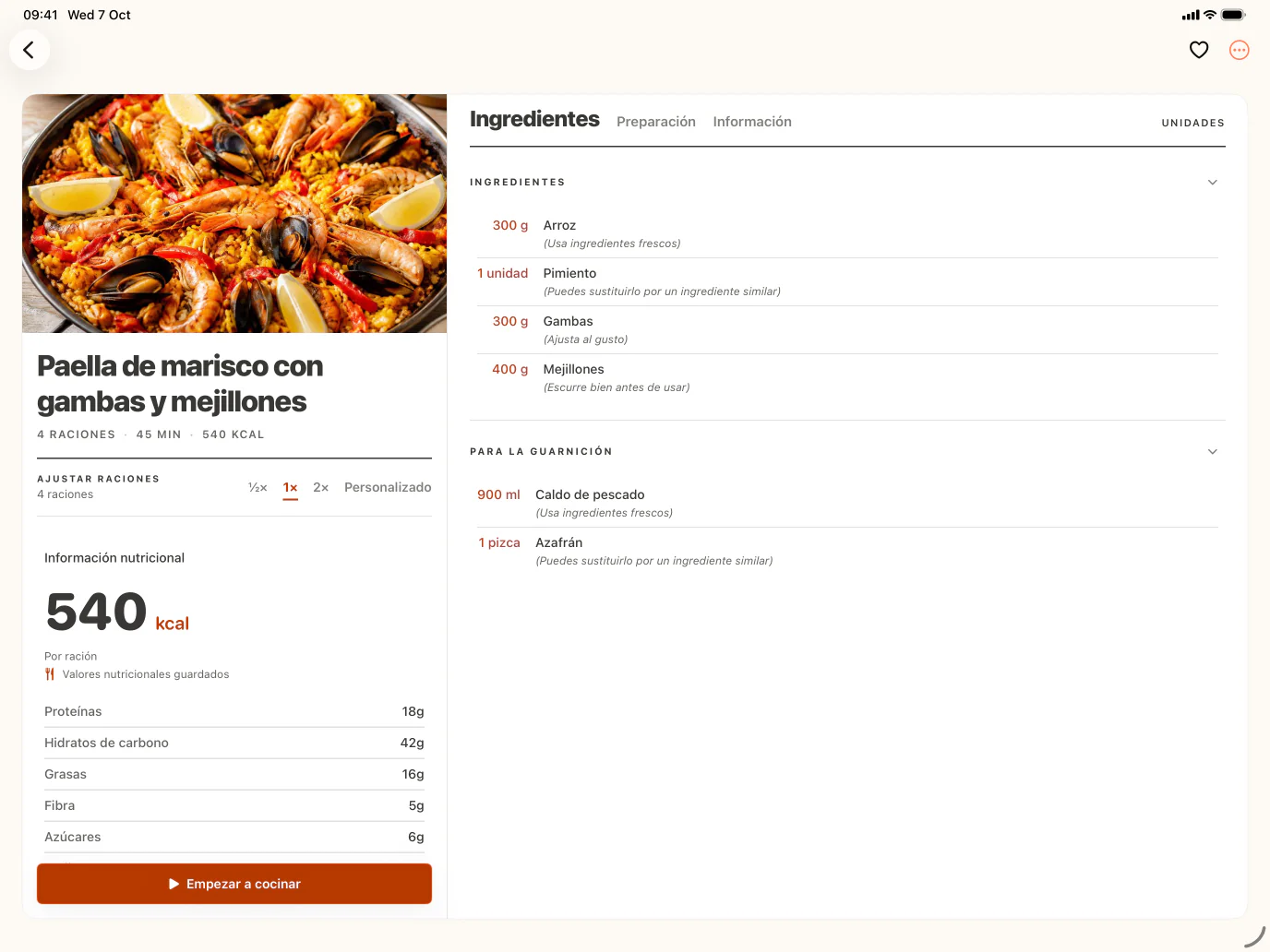The height and width of the screenshot is (952, 1270).
Task: Open the more options ellipsis menu
Action: (x=1240, y=50)
